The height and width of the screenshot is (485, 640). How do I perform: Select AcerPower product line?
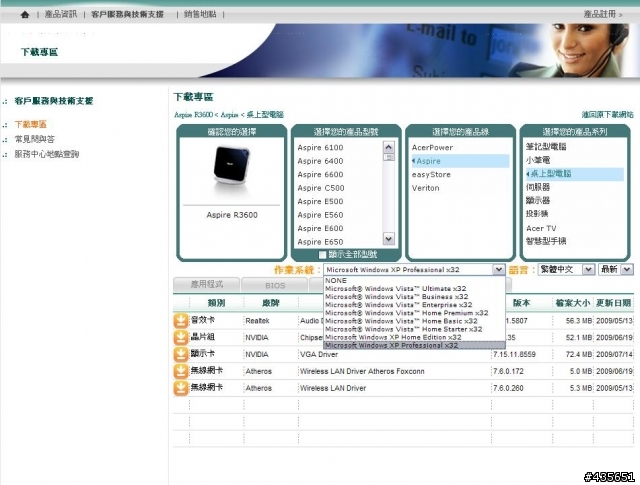point(432,148)
